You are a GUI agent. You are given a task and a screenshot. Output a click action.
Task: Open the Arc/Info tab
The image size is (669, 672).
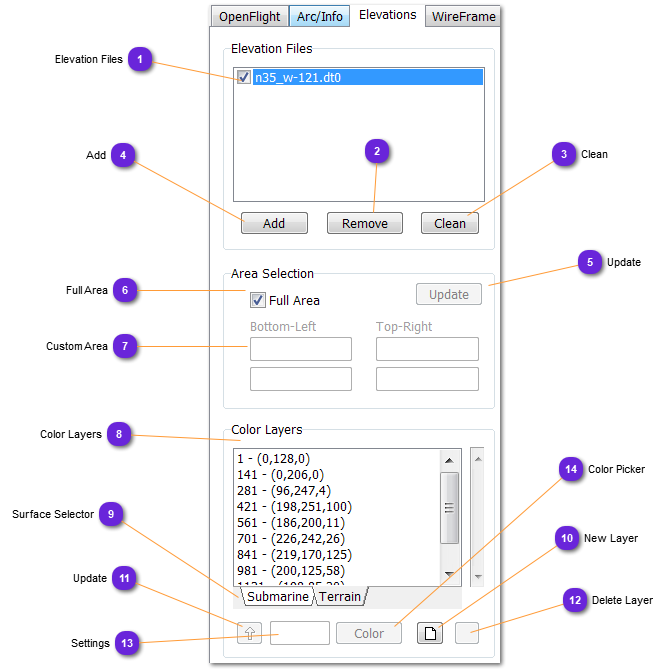(x=320, y=17)
